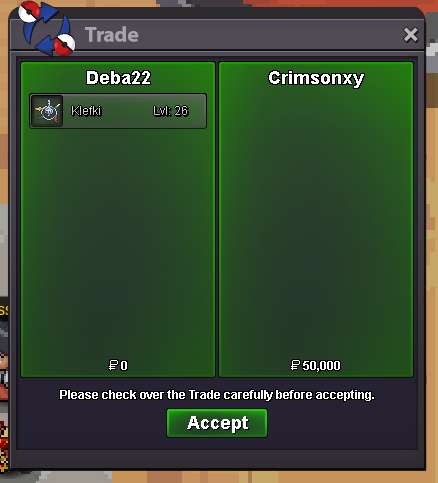The image size is (438, 483).
Task: Close the Trade window with the X
Action: coord(410,35)
